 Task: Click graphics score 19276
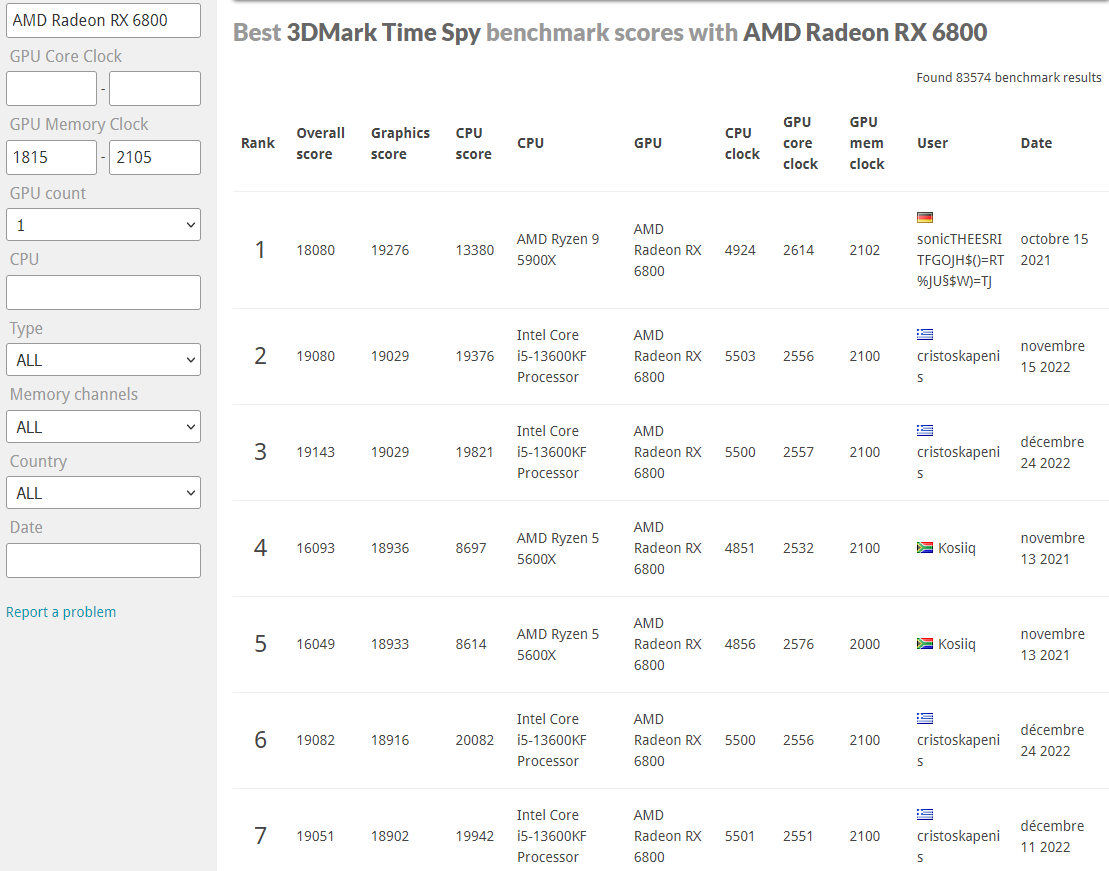pyautogui.click(x=390, y=250)
